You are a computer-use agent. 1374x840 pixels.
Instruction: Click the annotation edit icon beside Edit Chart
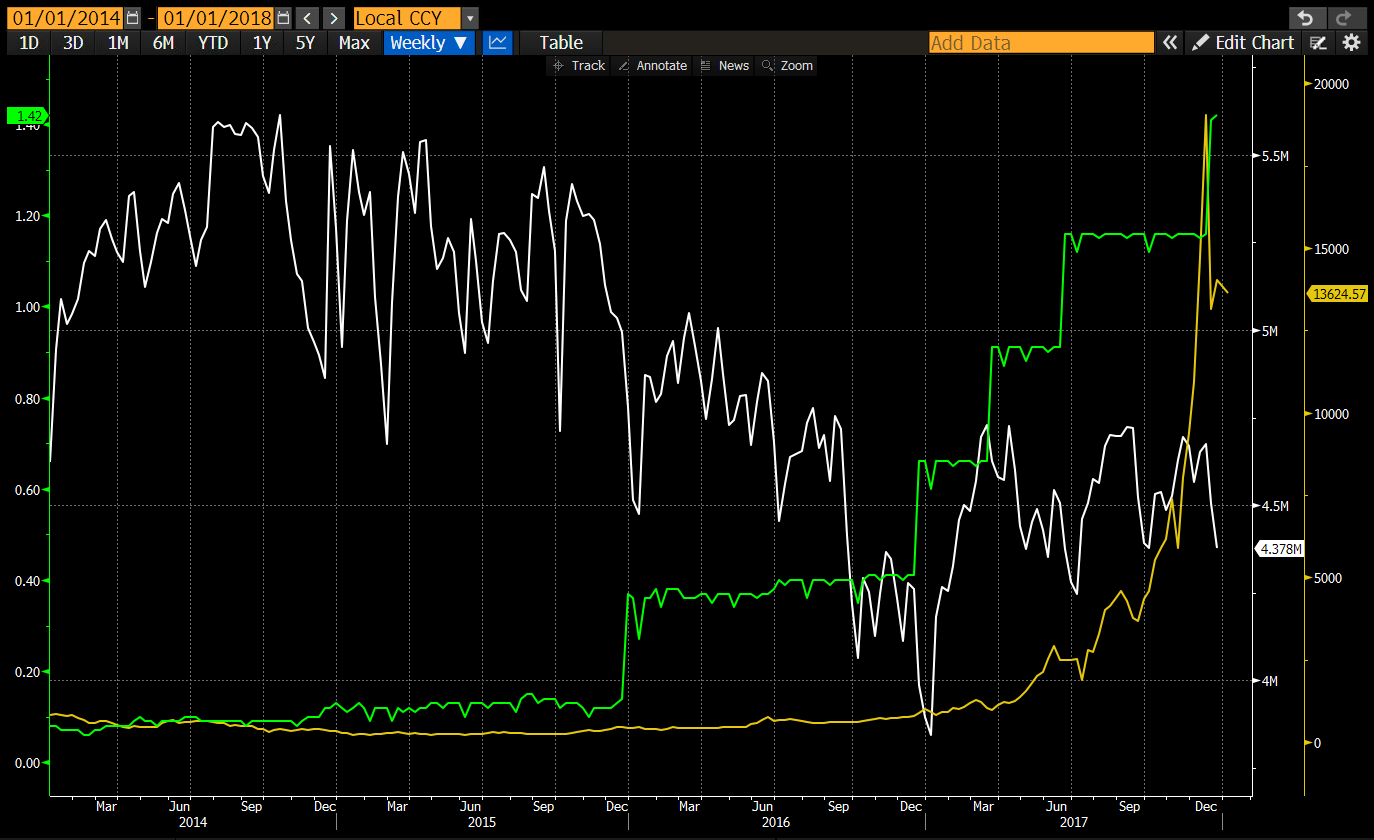[1319, 42]
